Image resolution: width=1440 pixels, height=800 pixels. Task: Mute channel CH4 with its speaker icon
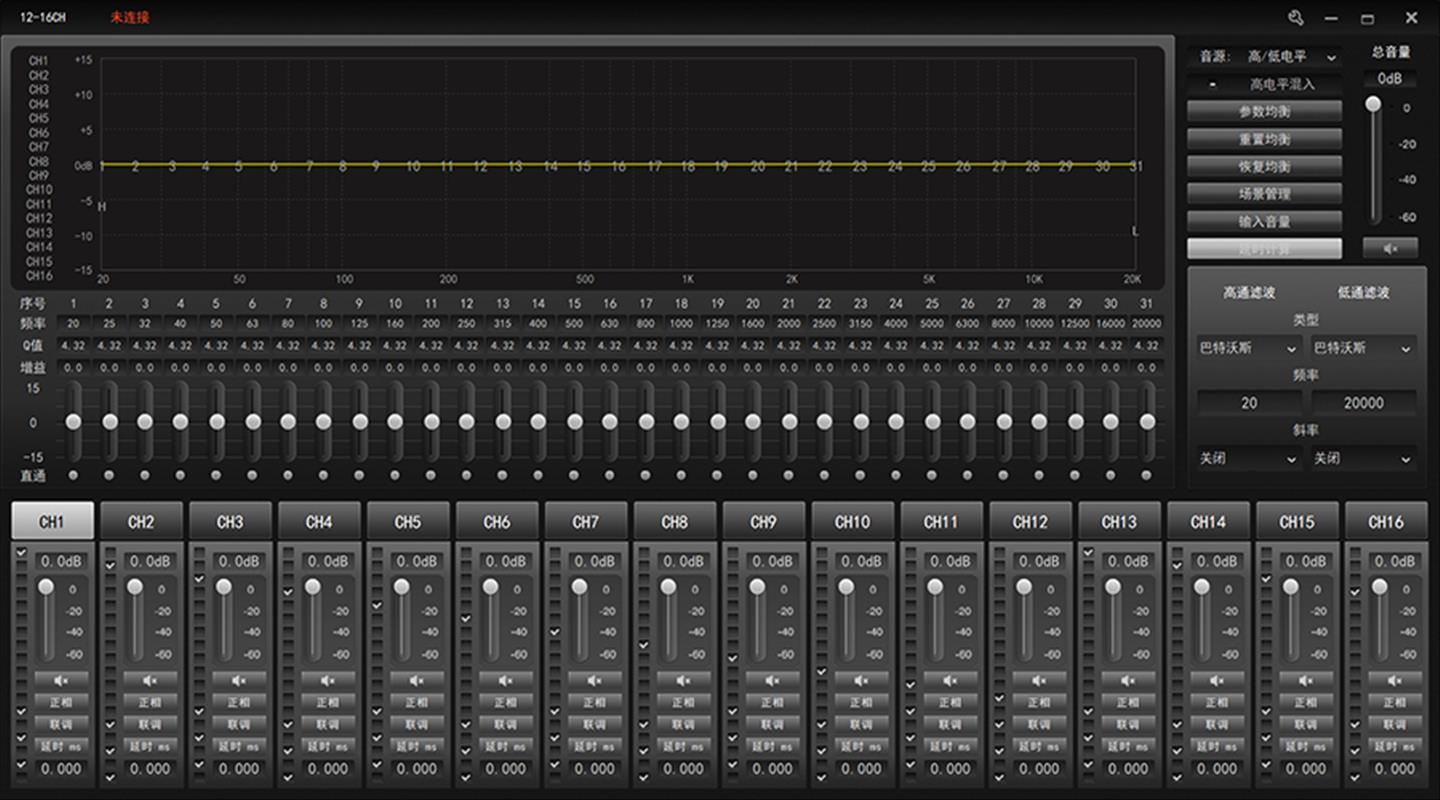327,680
